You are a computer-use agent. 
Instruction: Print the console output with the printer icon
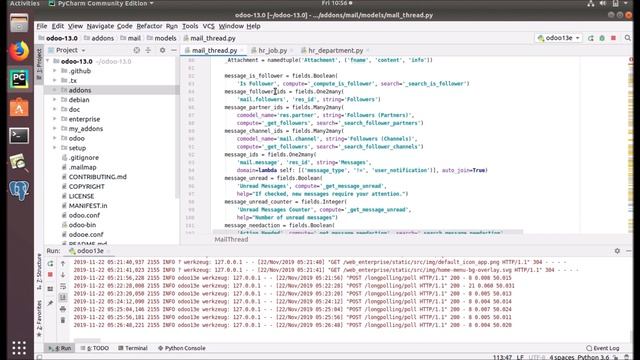[x=63, y=309]
